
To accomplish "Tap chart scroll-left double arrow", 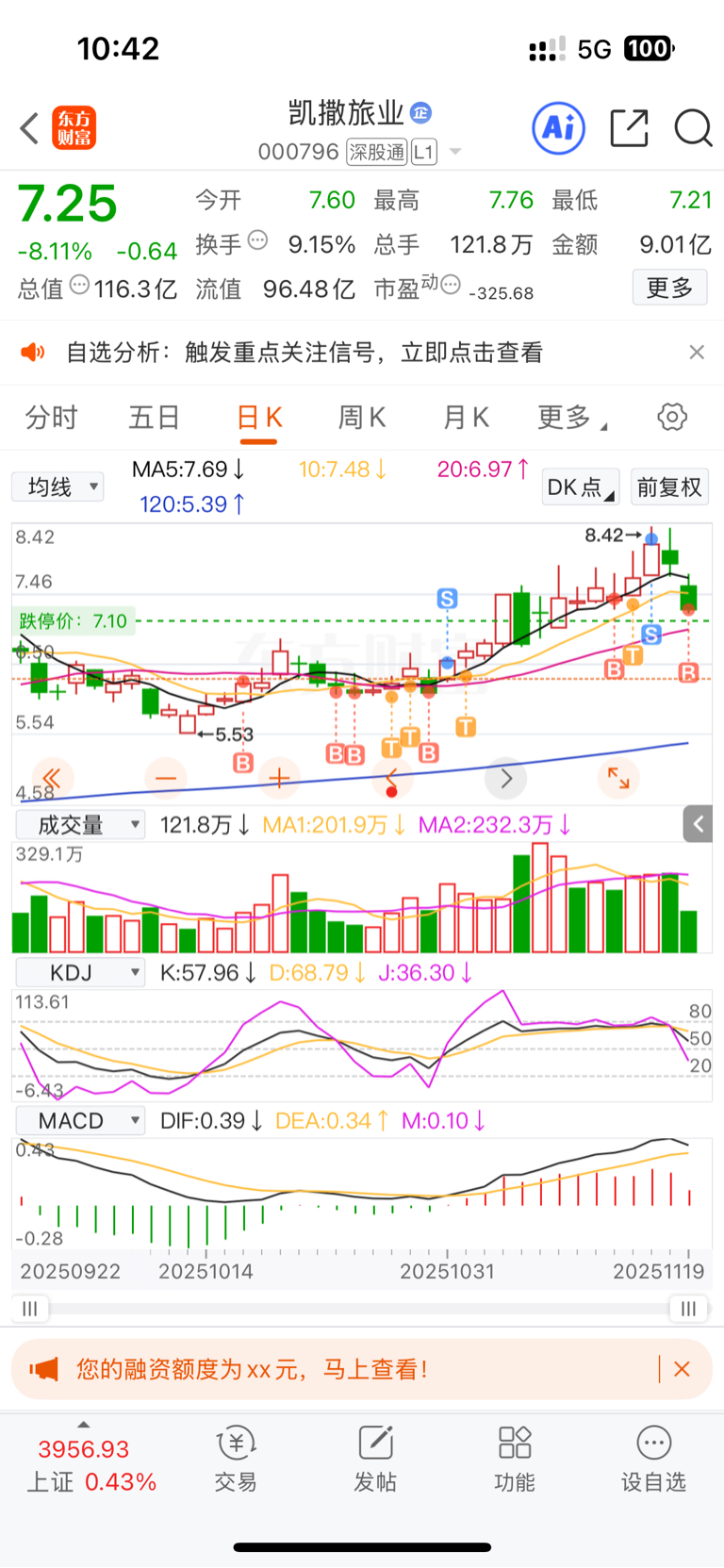I will [52, 778].
